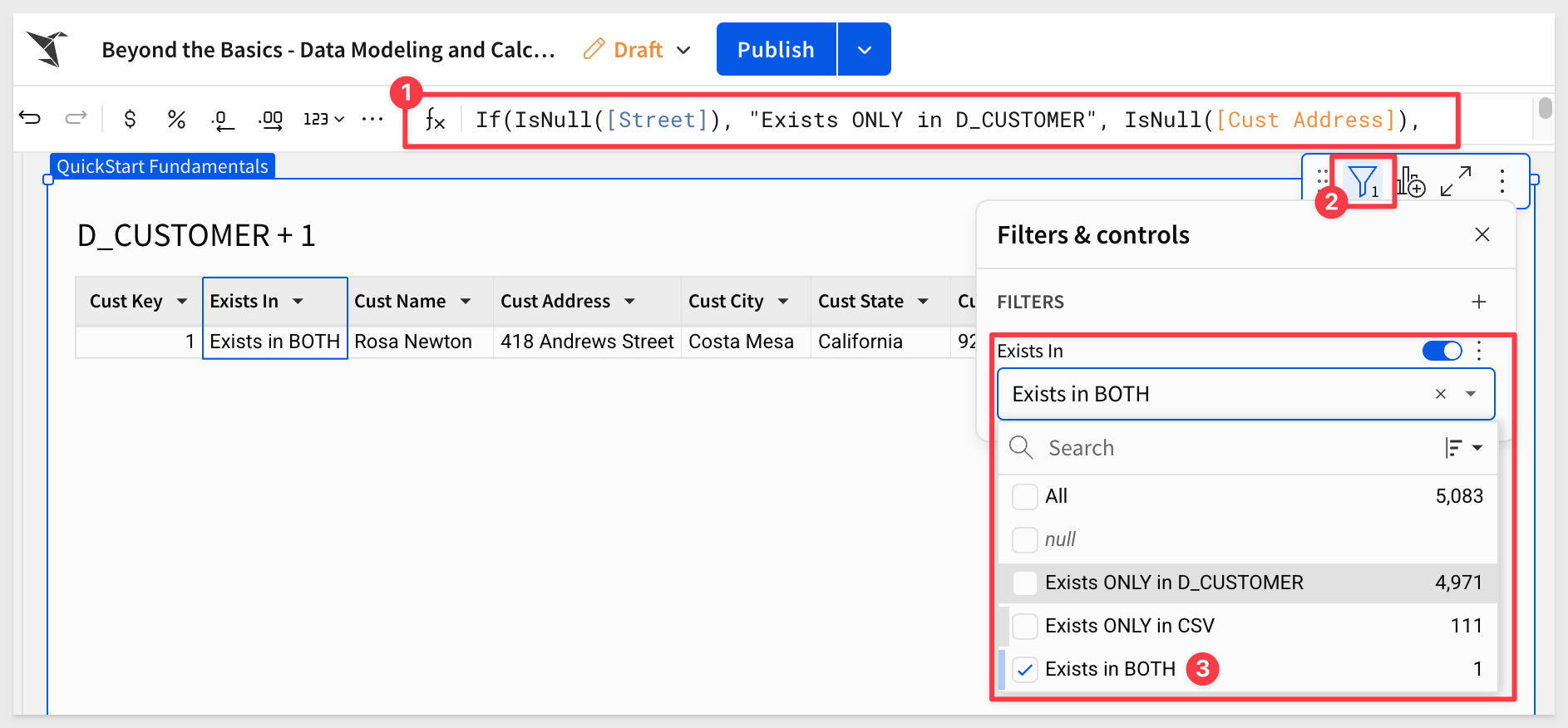Click the Sigma bird logo icon
Viewport: 1568px width, 728px height.
47,49
